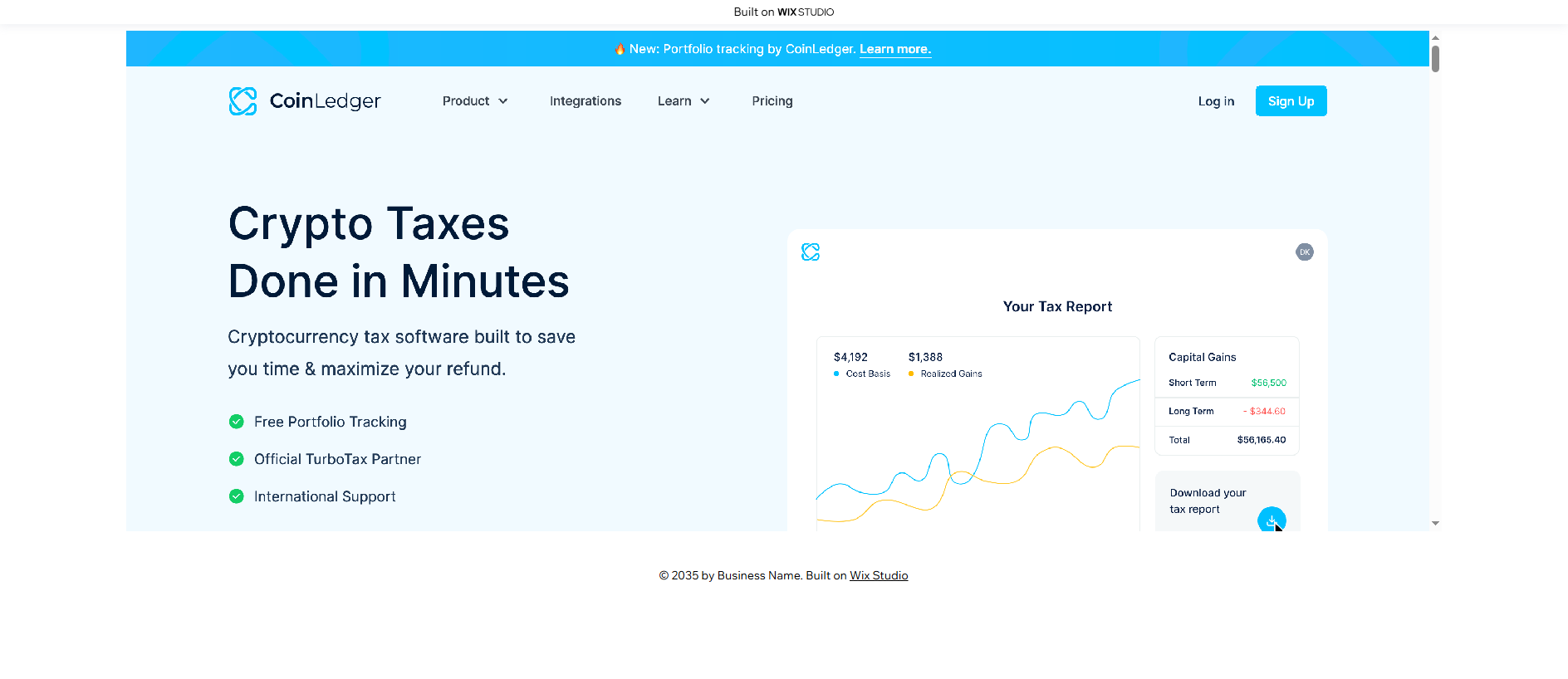
Task: Click the Free Portfolio Tracking text
Action: [331, 422]
